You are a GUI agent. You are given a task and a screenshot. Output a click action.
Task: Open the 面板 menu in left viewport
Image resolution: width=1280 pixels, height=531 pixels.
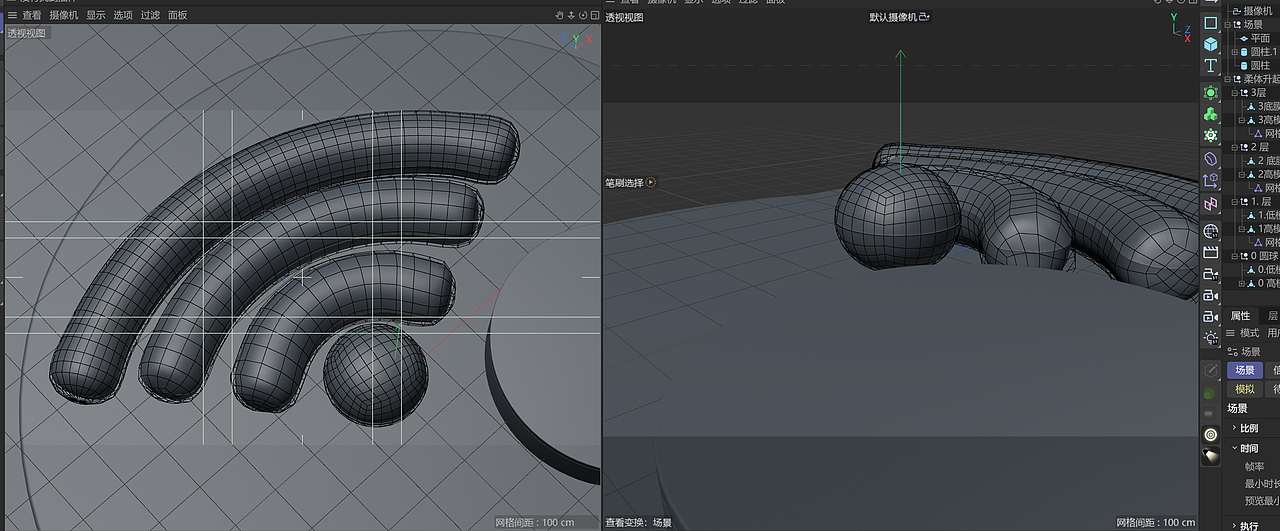point(177,15)
